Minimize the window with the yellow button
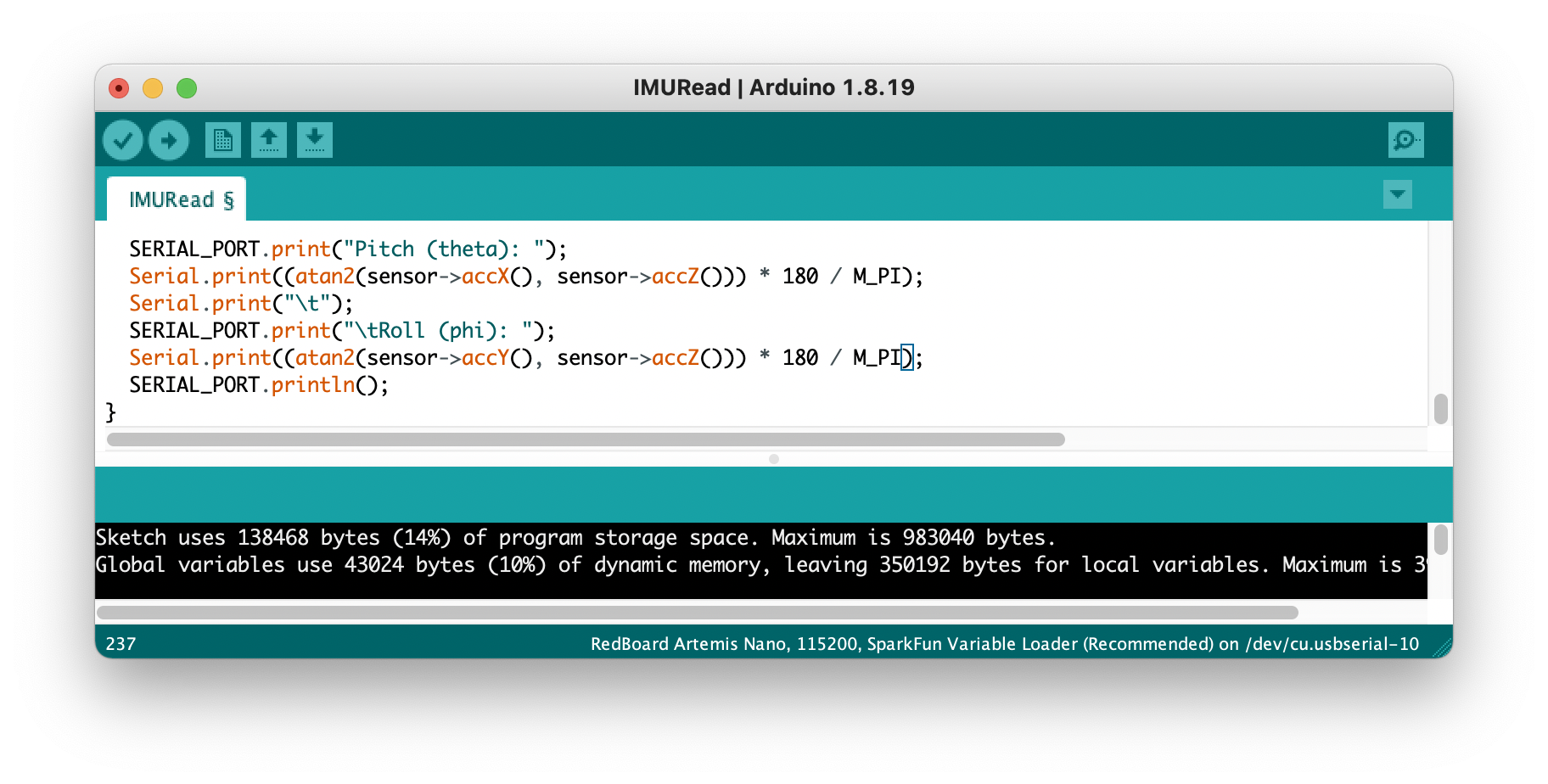Image resolution: width=1548 pixels, height=784 pixels. [153, 88]
